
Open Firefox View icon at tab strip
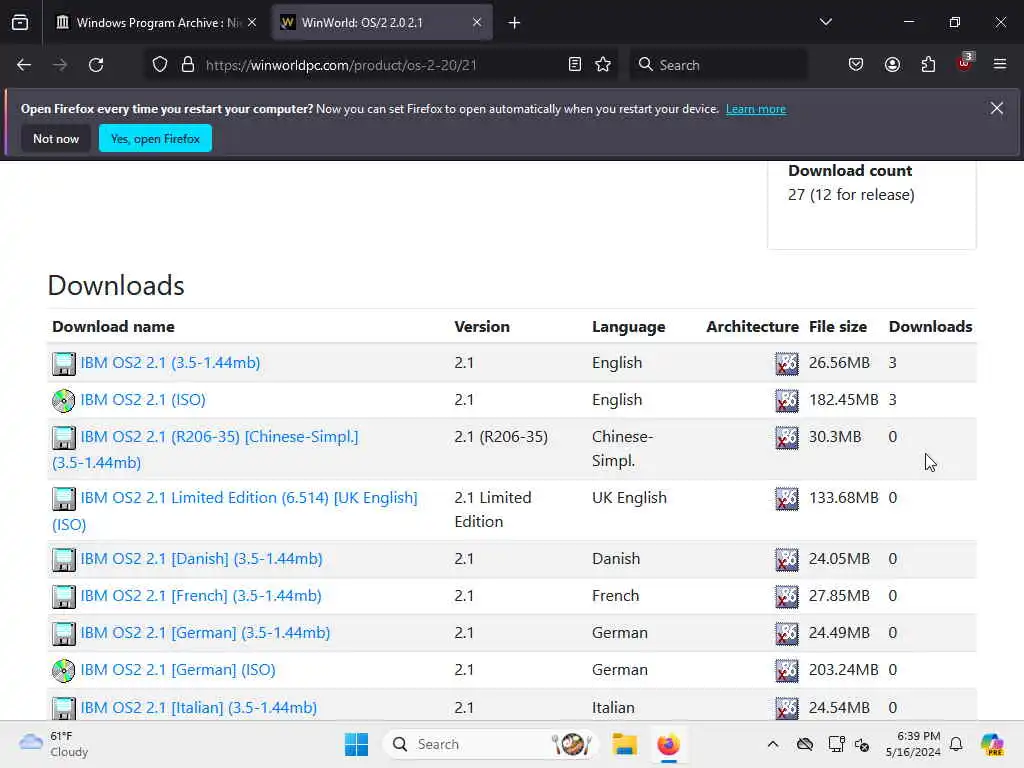(x=20, y=23)
